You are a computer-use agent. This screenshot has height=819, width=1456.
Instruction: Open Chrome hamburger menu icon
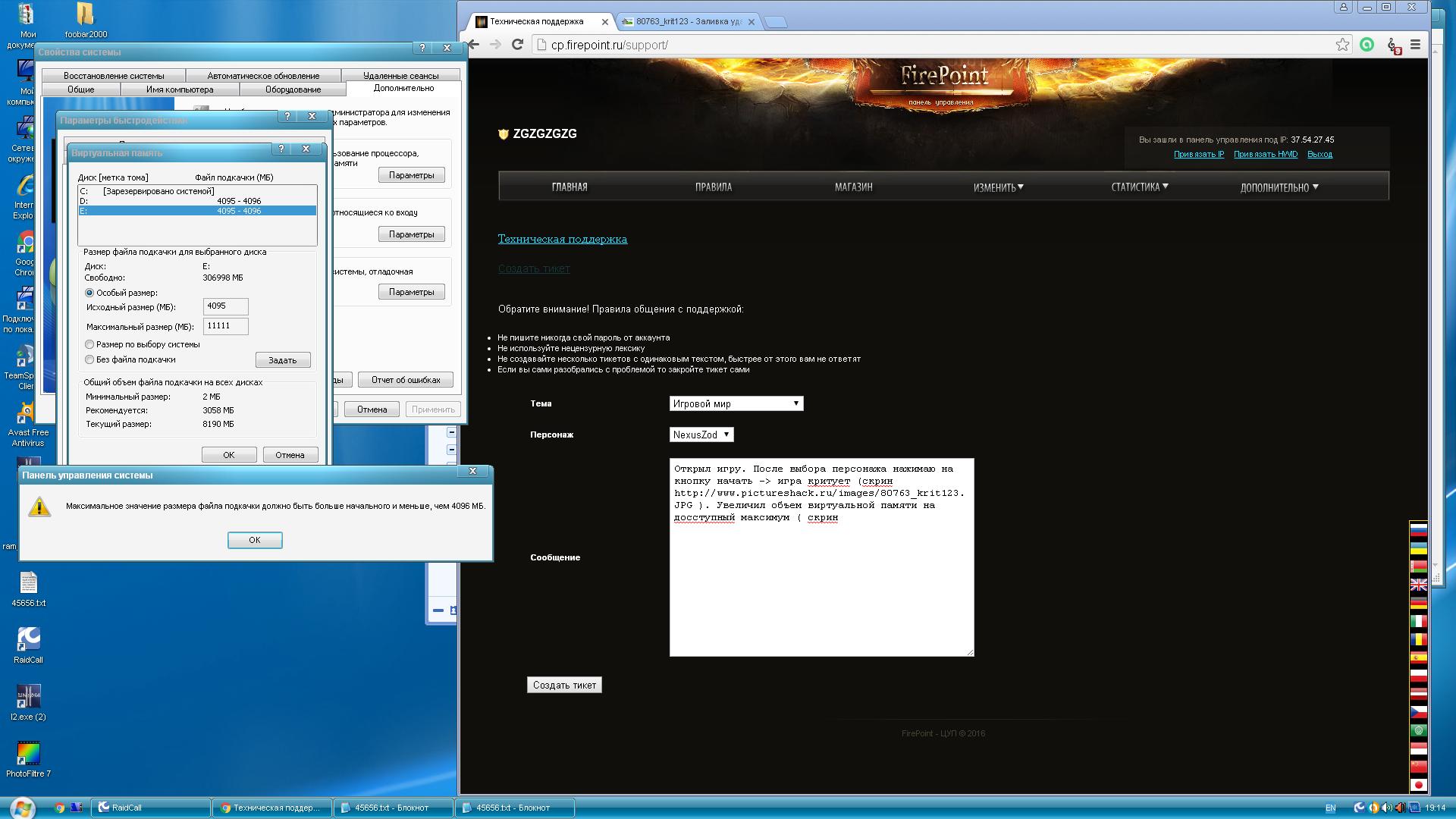pyautogui.click(x=1415, y=45)
